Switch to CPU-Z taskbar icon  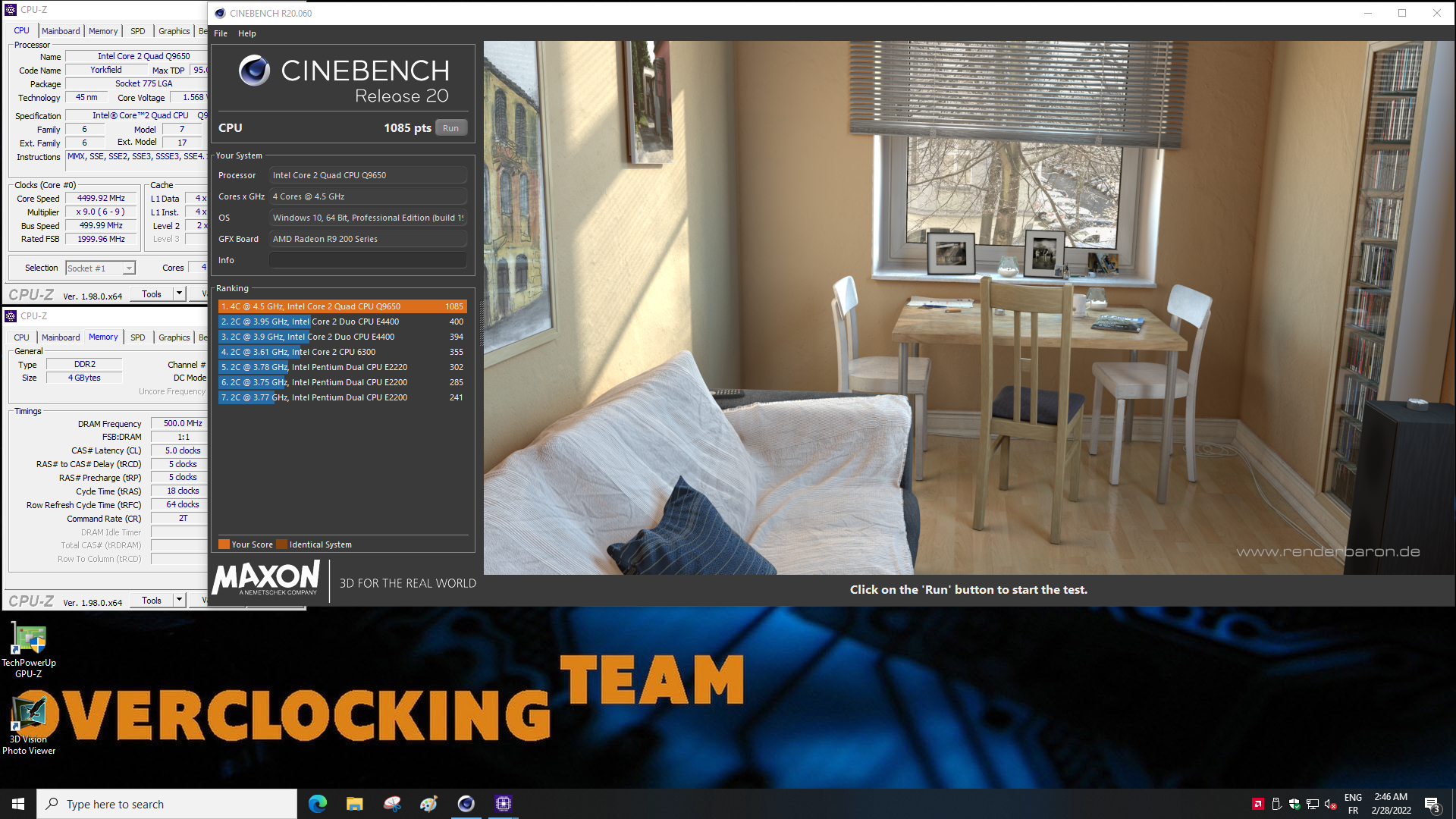(504, 804)
